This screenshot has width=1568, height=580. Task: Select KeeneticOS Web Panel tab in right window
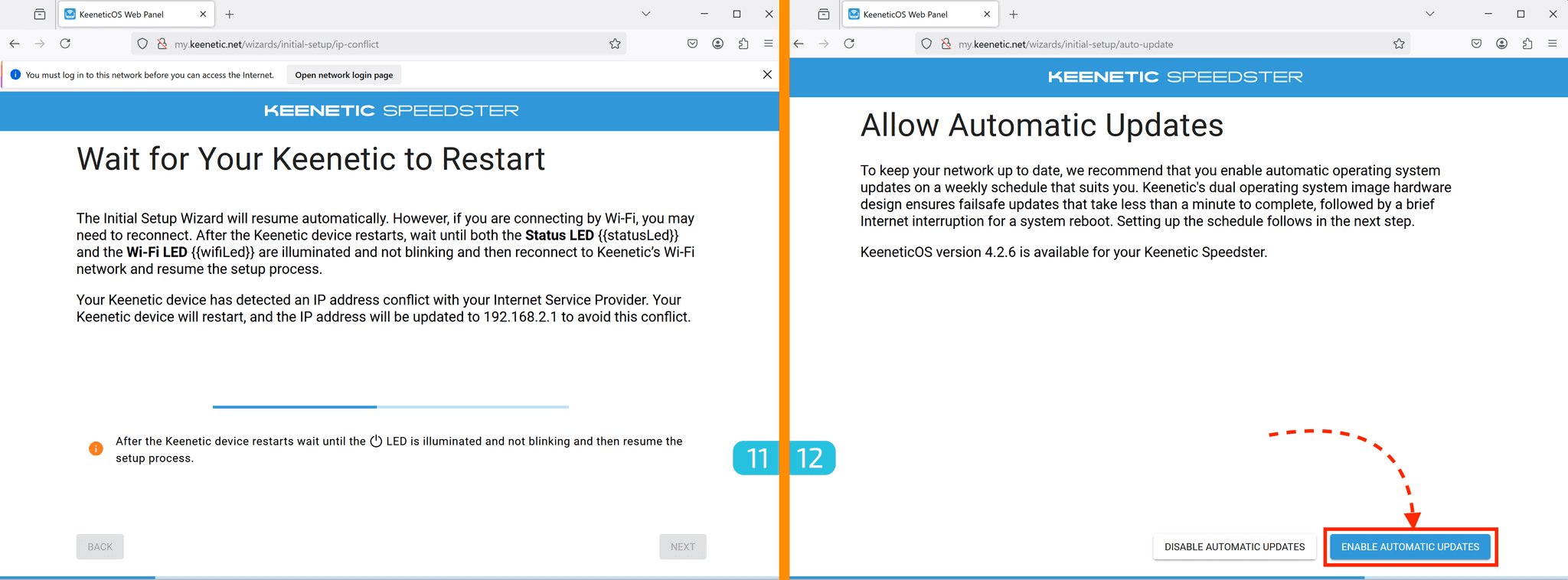click(911, 14)
